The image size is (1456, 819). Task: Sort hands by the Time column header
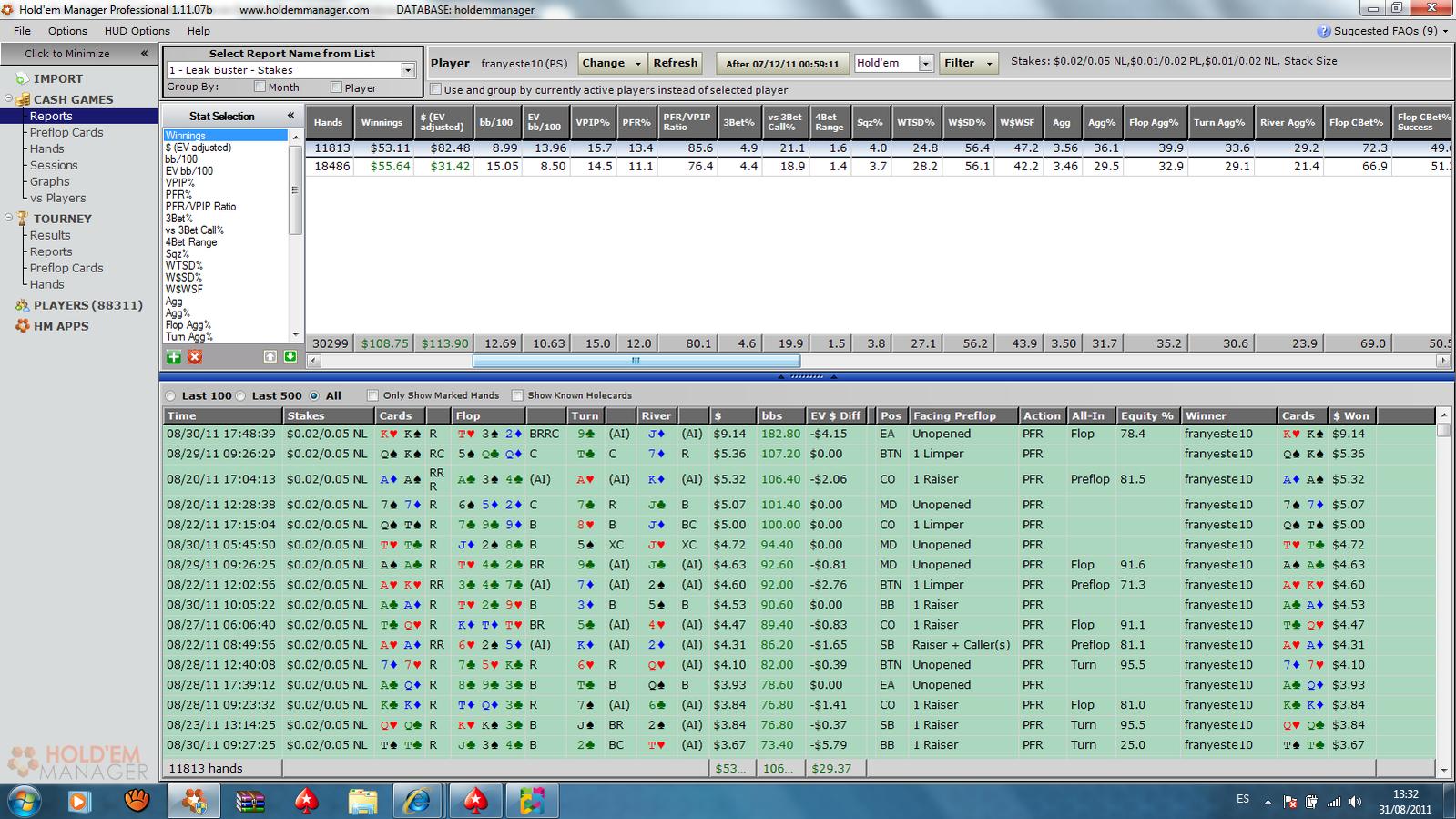tap(222, 415)
